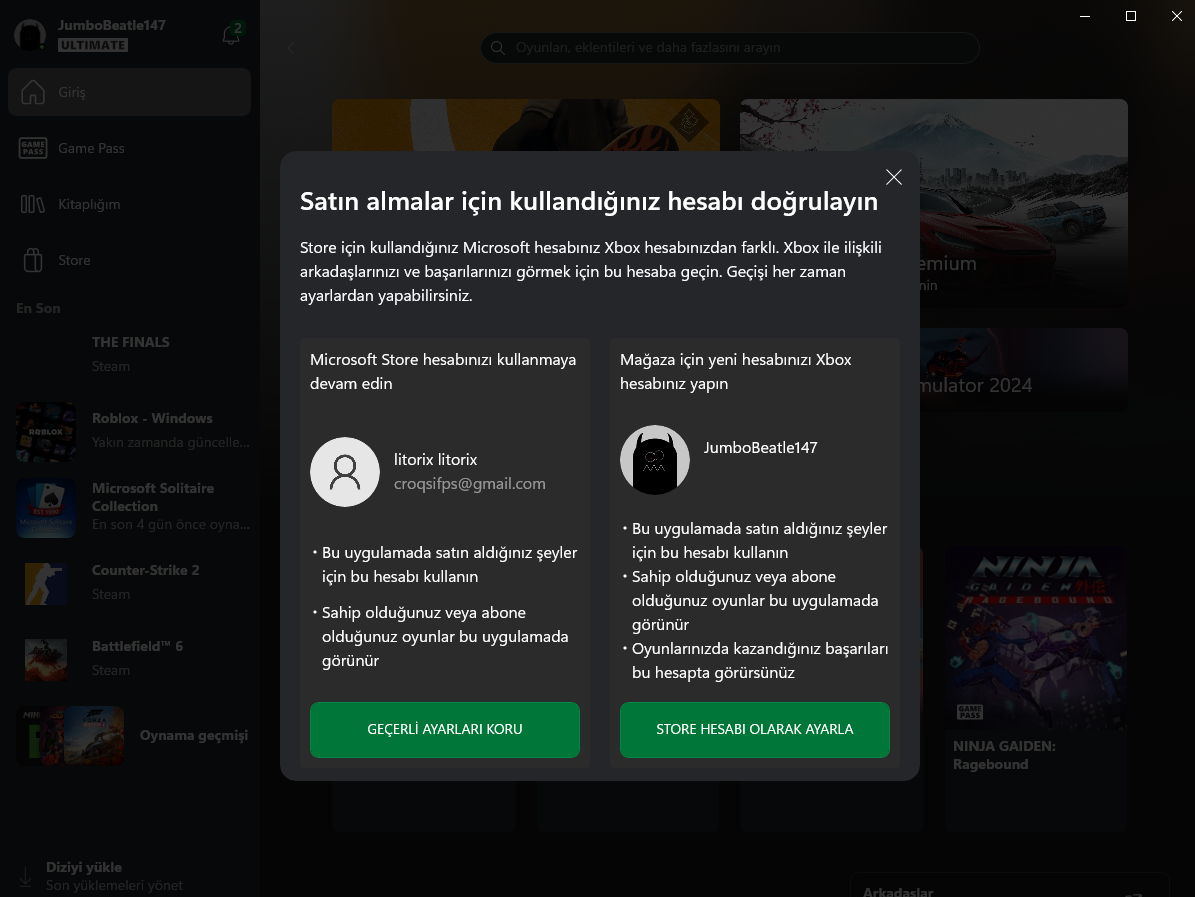Image resolution: width=1195 pixels, height=897 pixels.
Task: Open Kitaplığım library icon
Action: pos(33,204)
